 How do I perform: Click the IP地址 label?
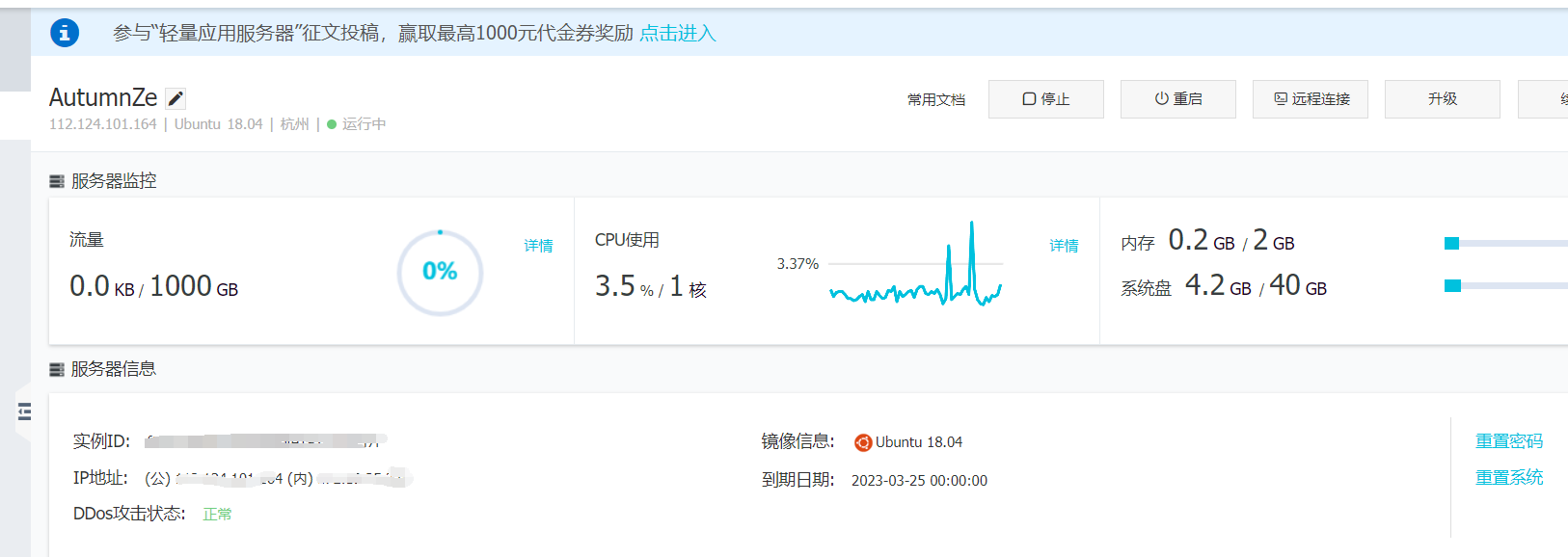[100, 478]
